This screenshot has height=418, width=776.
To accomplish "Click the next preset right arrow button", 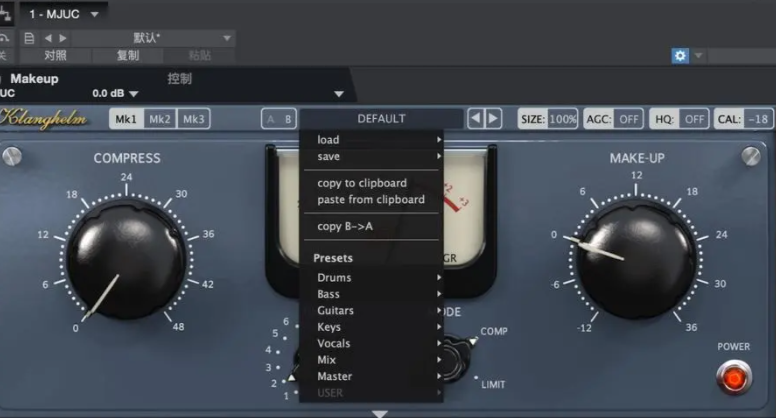I will (493, 119).
